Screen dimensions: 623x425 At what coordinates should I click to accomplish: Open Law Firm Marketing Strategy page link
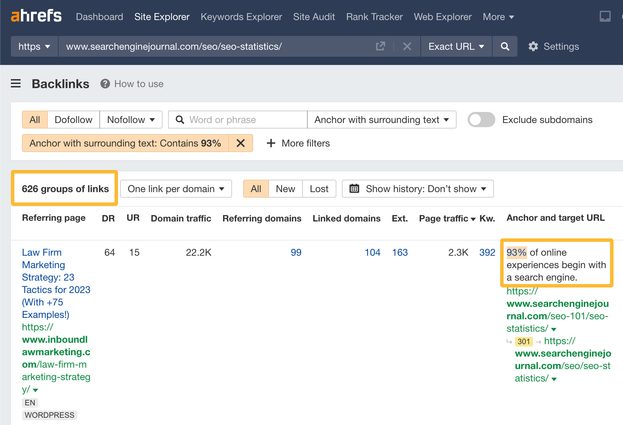(x=56, y=283)
